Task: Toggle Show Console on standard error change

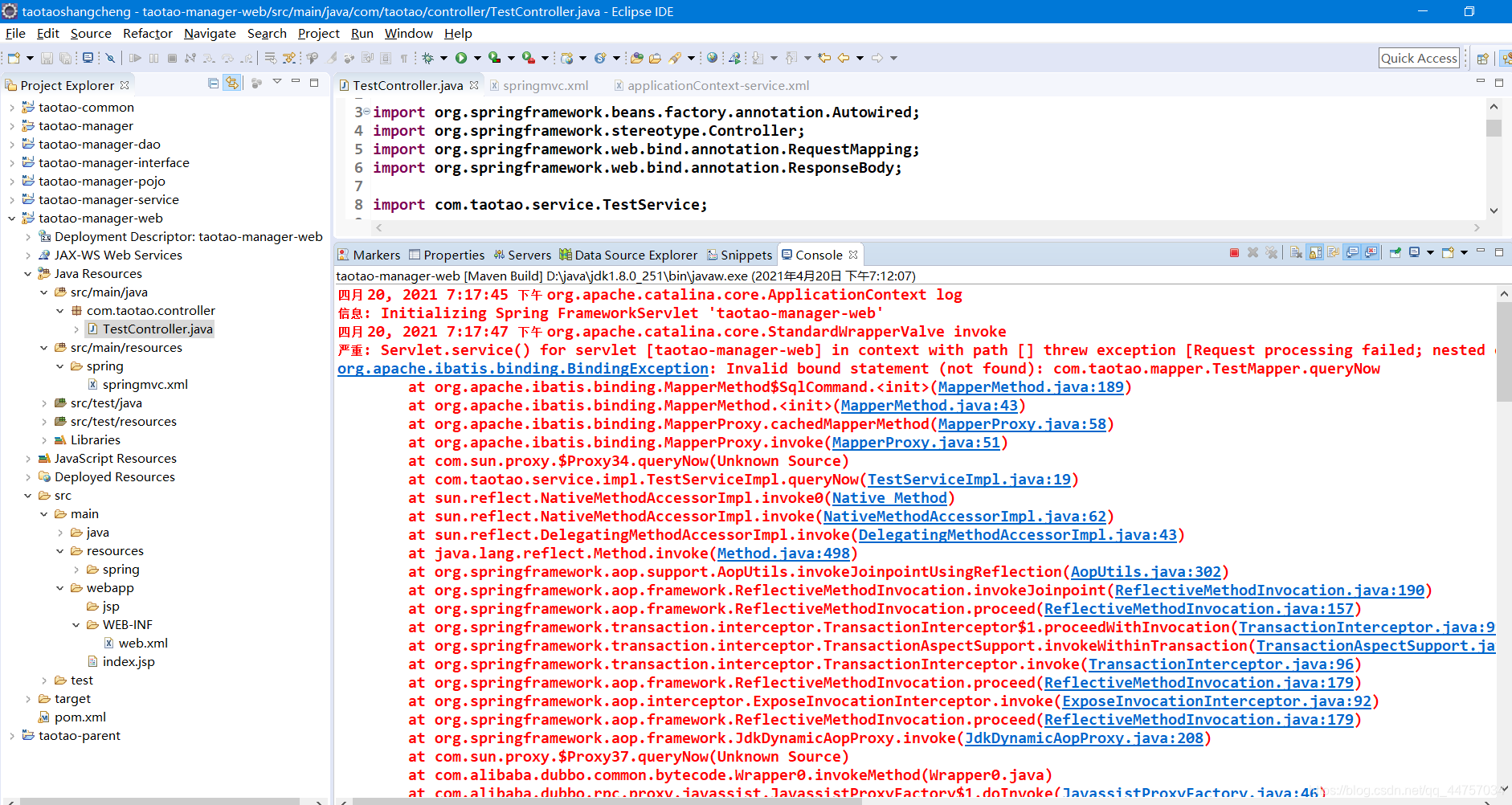Action: pyautogui.click(x=1371, y=252)
